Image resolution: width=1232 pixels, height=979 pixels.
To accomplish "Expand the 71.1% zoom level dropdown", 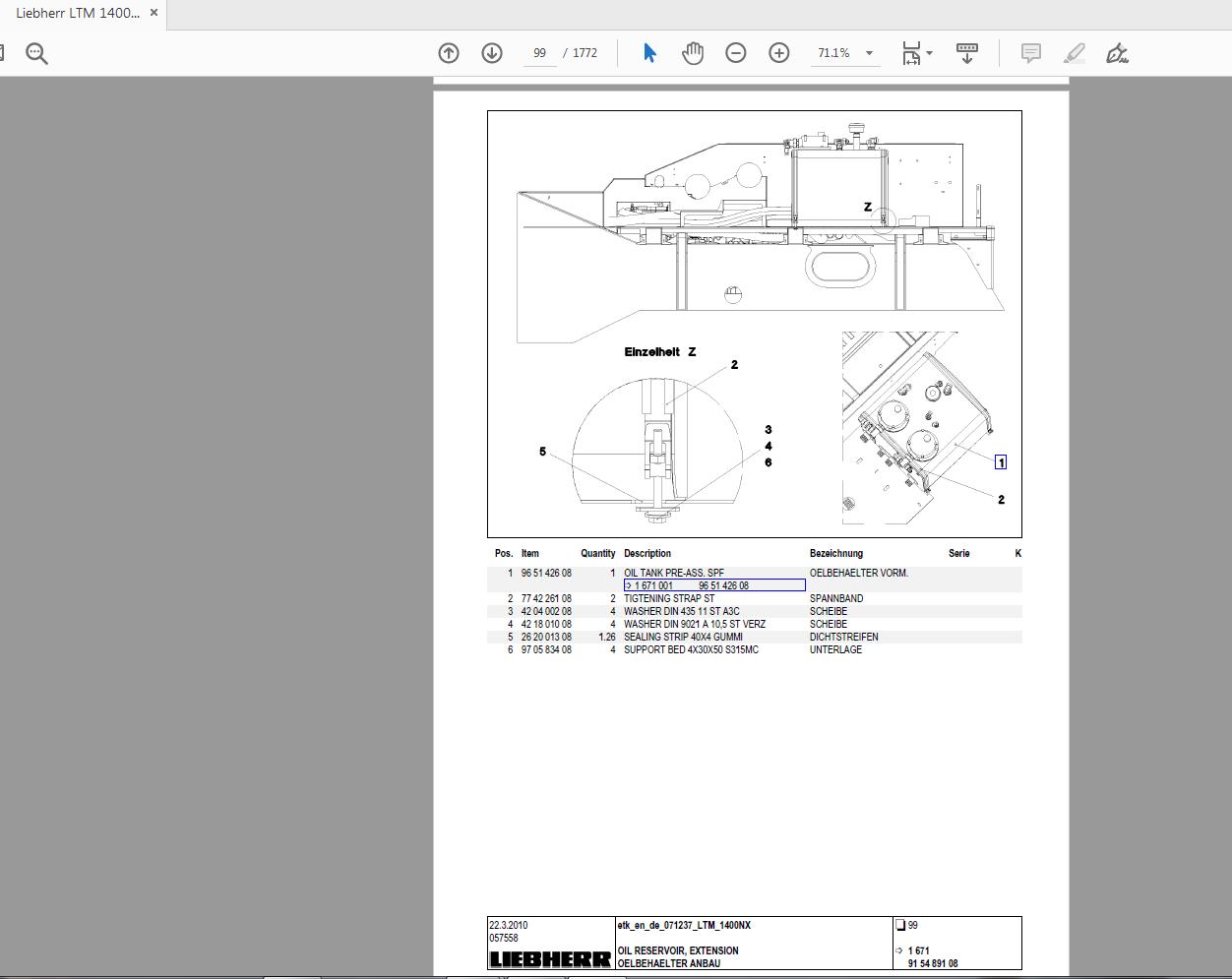I will coord(869,53).
